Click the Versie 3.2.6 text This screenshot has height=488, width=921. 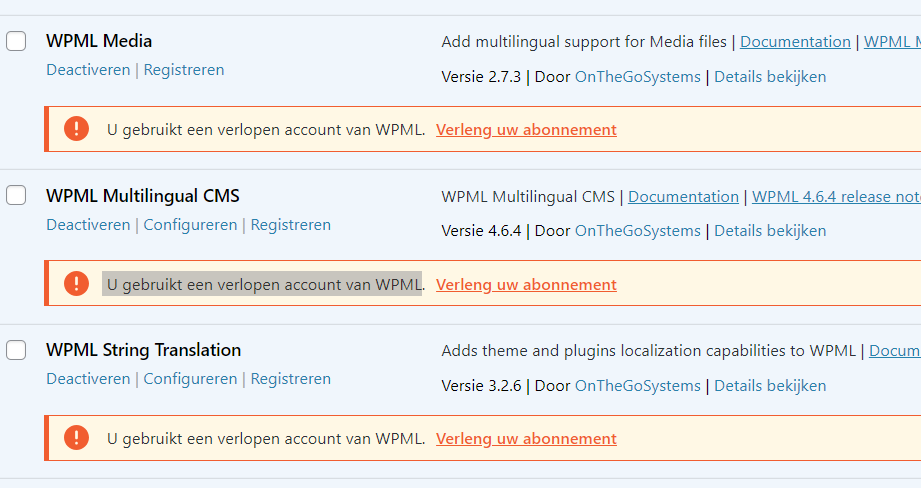click(481, 386)
